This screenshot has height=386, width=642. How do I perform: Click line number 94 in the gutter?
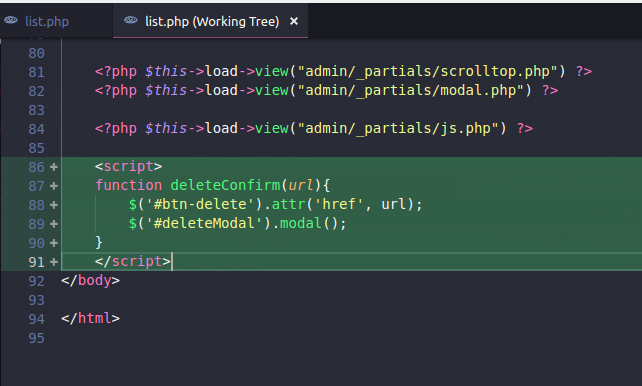point(36,319)
